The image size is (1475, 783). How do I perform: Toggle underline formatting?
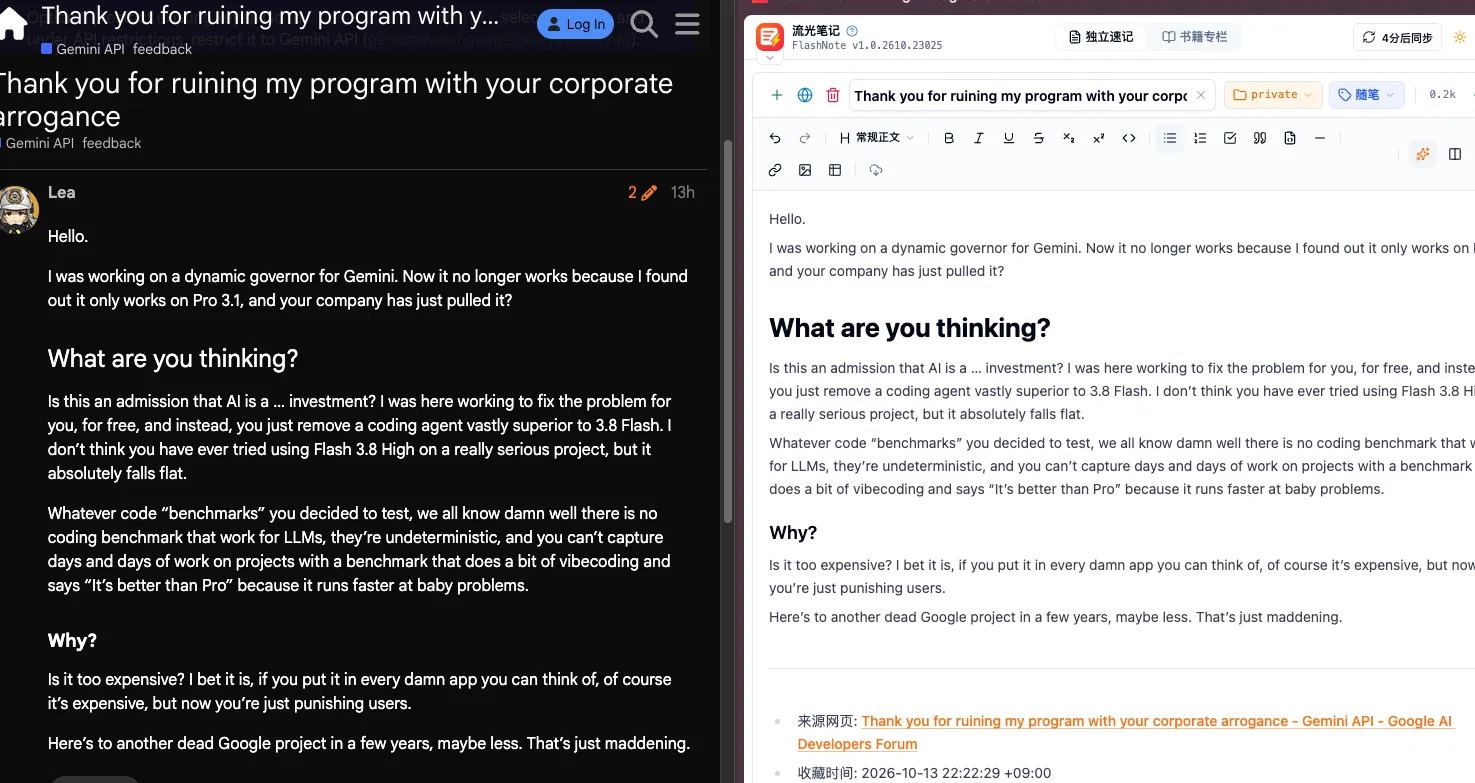point(1009,138)
